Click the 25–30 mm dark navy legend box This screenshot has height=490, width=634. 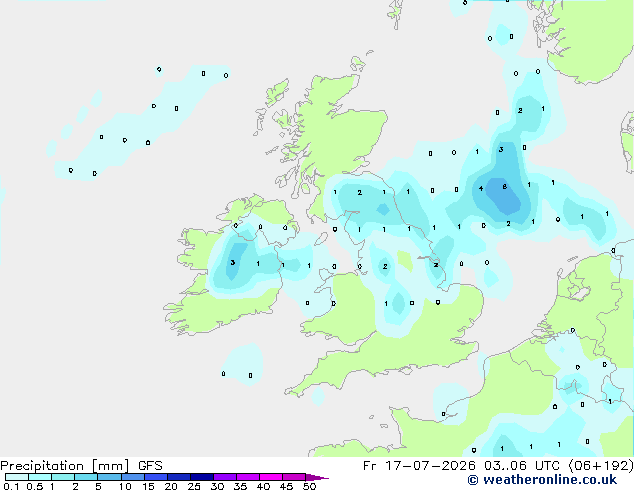(202, 477)
